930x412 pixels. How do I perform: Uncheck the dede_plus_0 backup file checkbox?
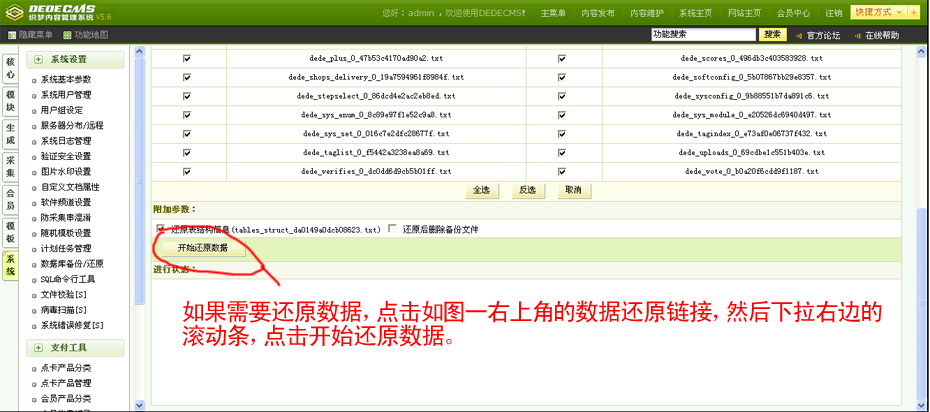[x=187, y=58]
